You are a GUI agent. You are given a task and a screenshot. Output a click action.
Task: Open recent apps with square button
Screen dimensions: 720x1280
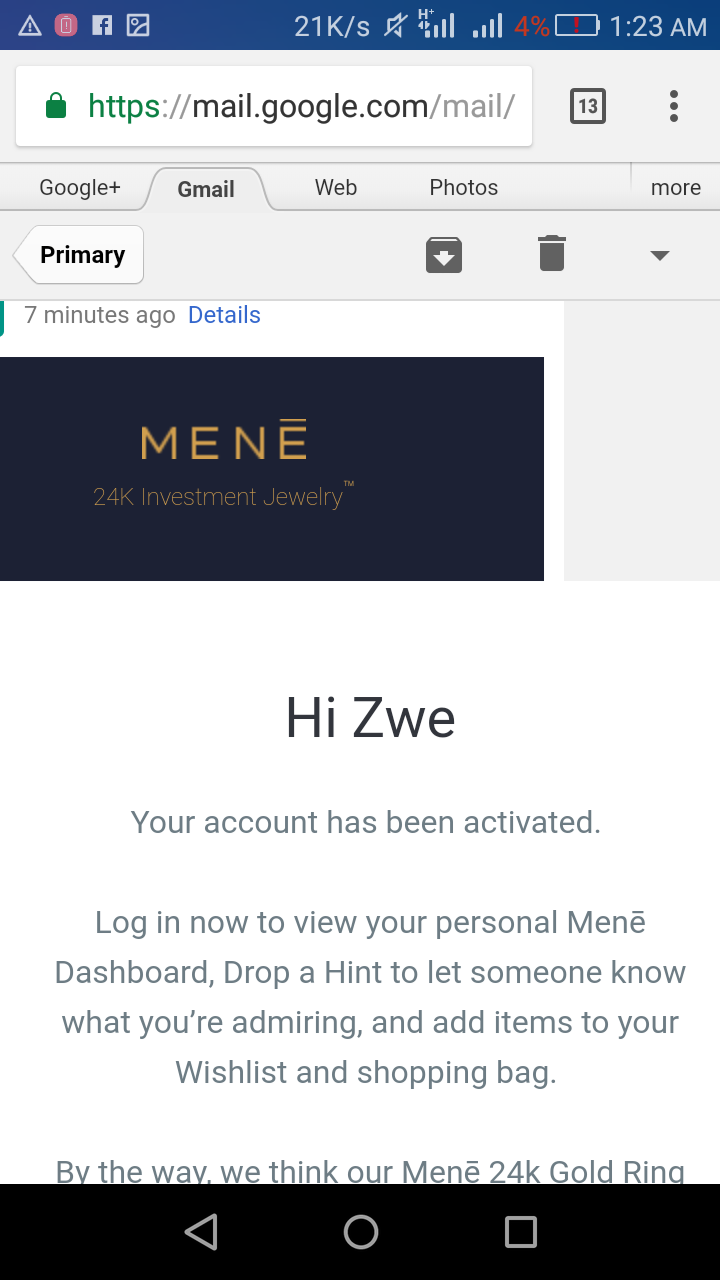point(520,1232)
